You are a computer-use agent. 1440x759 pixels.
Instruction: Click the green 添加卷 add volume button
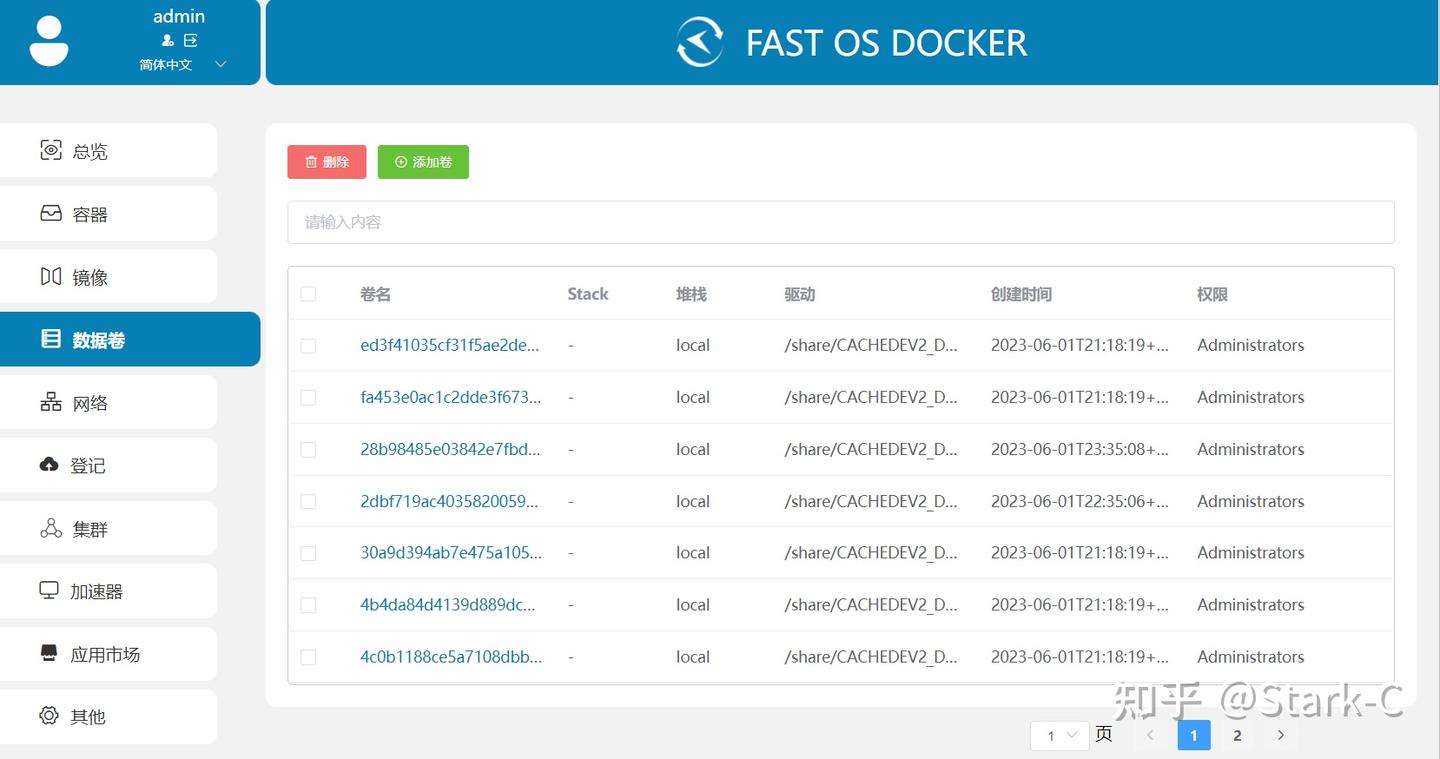pyautogui.click(x=423, y=161)
